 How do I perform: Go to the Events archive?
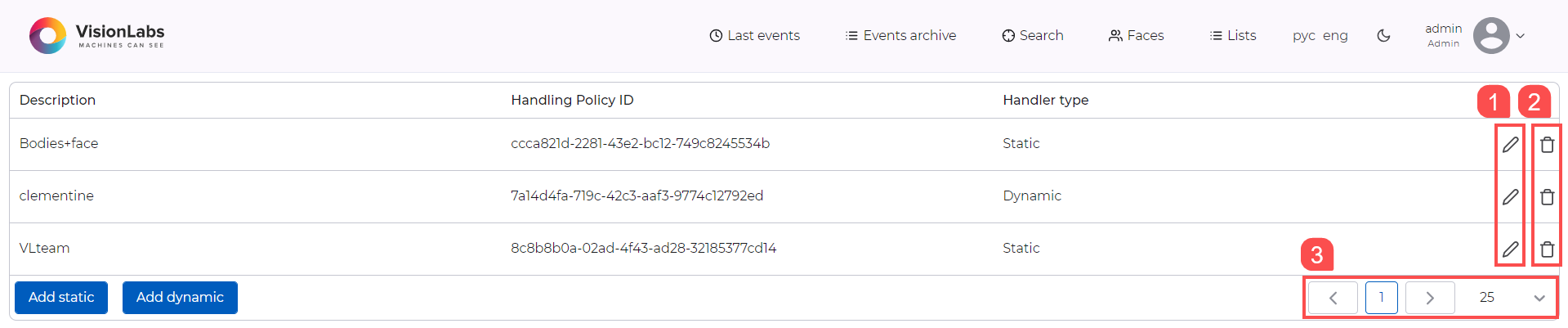click(900, 36)
